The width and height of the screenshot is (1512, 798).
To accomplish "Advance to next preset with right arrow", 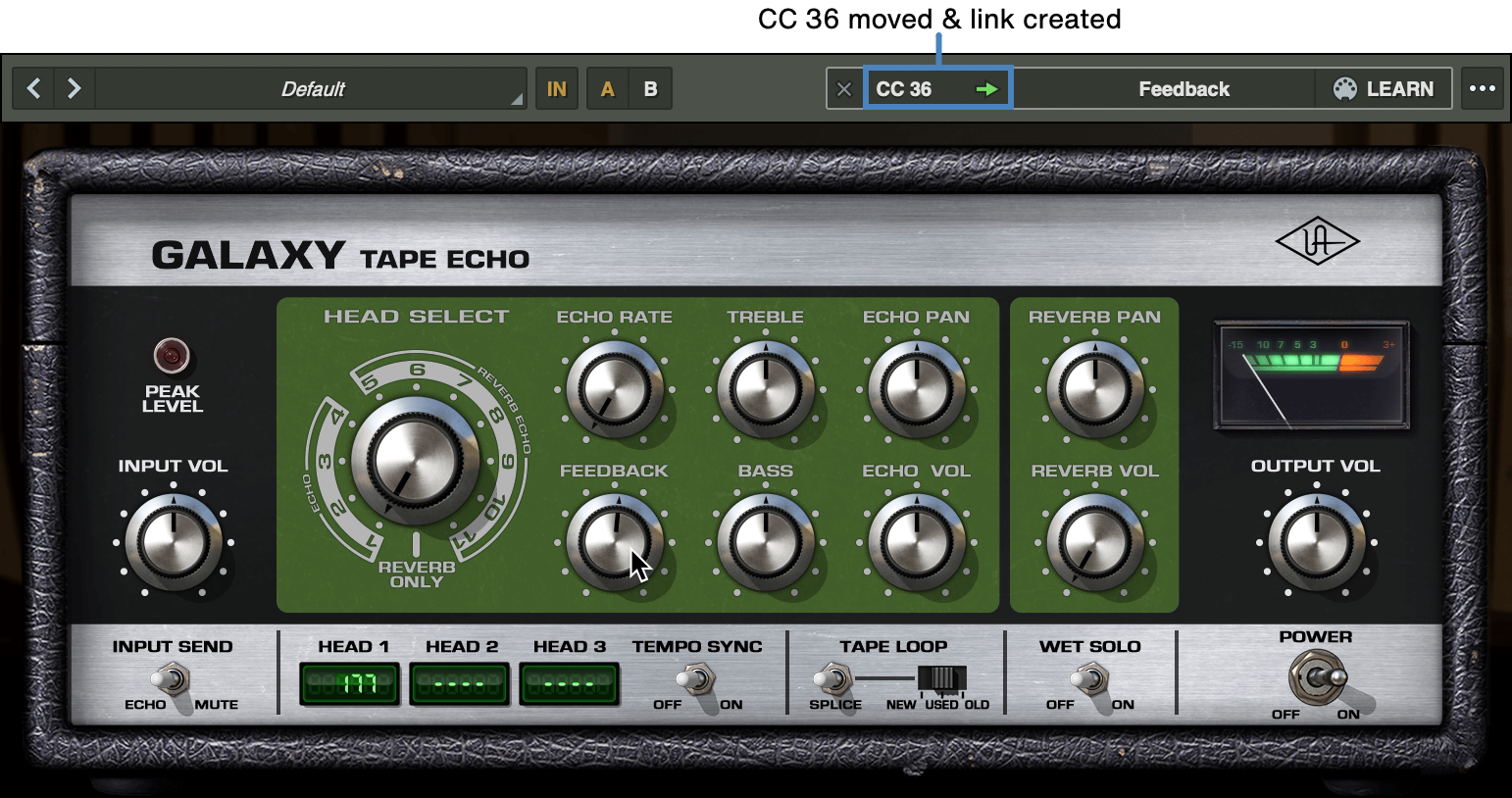I will coord(75,88).
